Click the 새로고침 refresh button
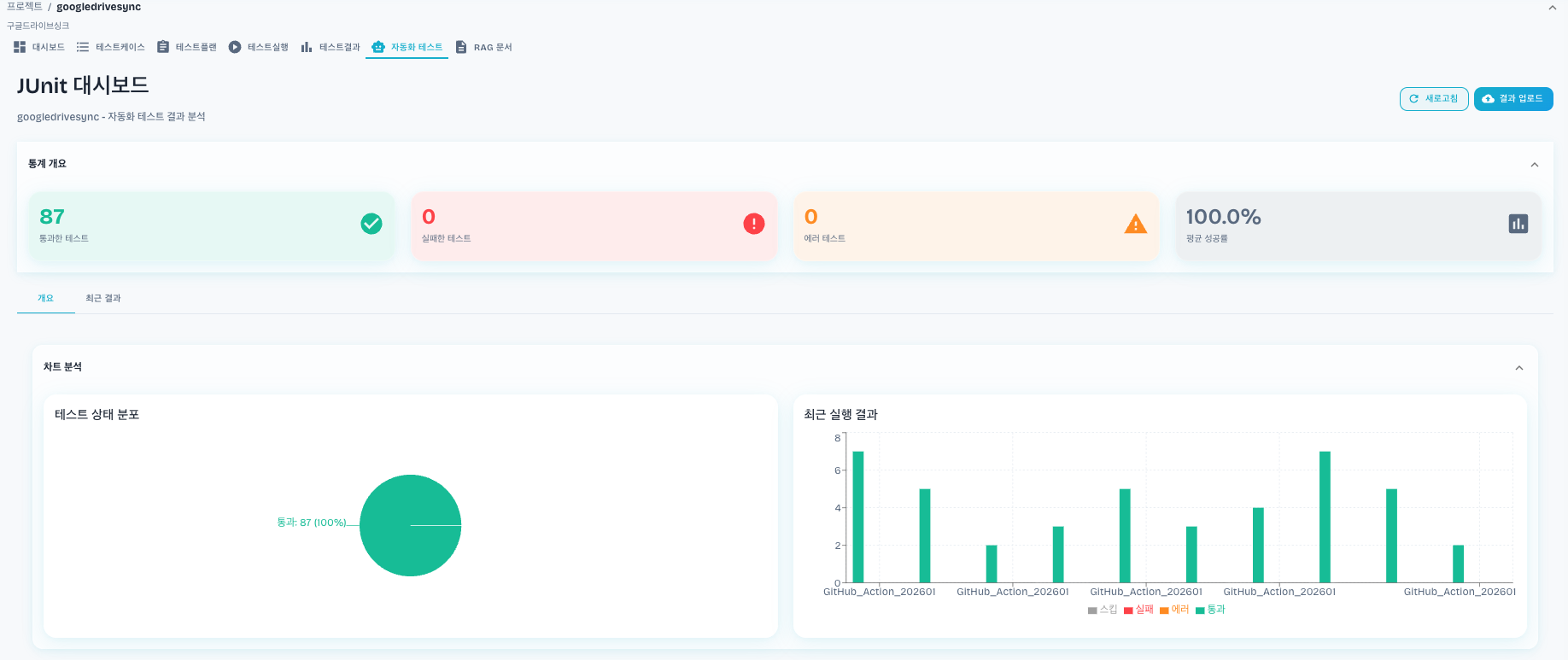 [x=1434, y=99]
